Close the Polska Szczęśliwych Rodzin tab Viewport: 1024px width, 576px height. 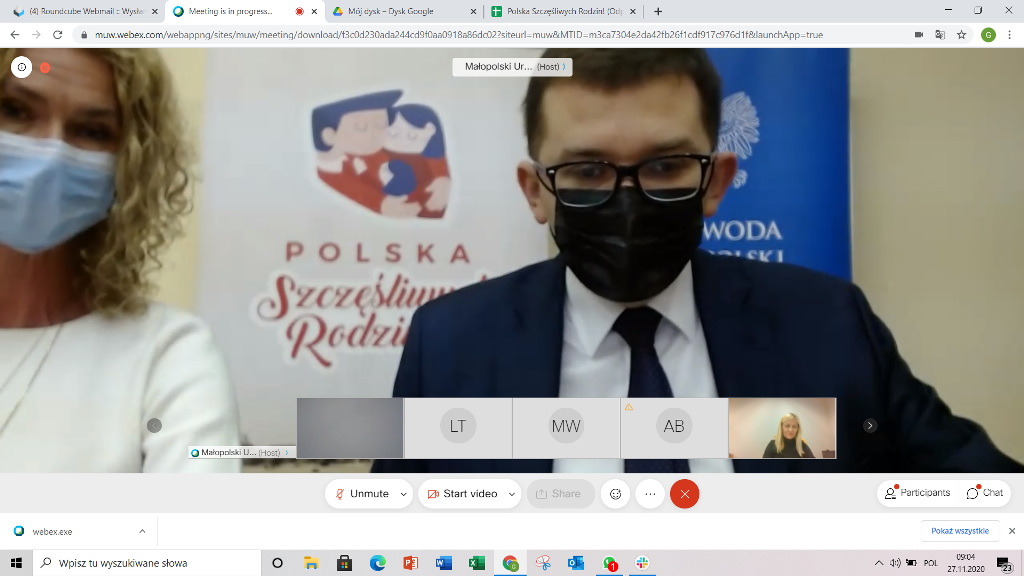(633, 12)
